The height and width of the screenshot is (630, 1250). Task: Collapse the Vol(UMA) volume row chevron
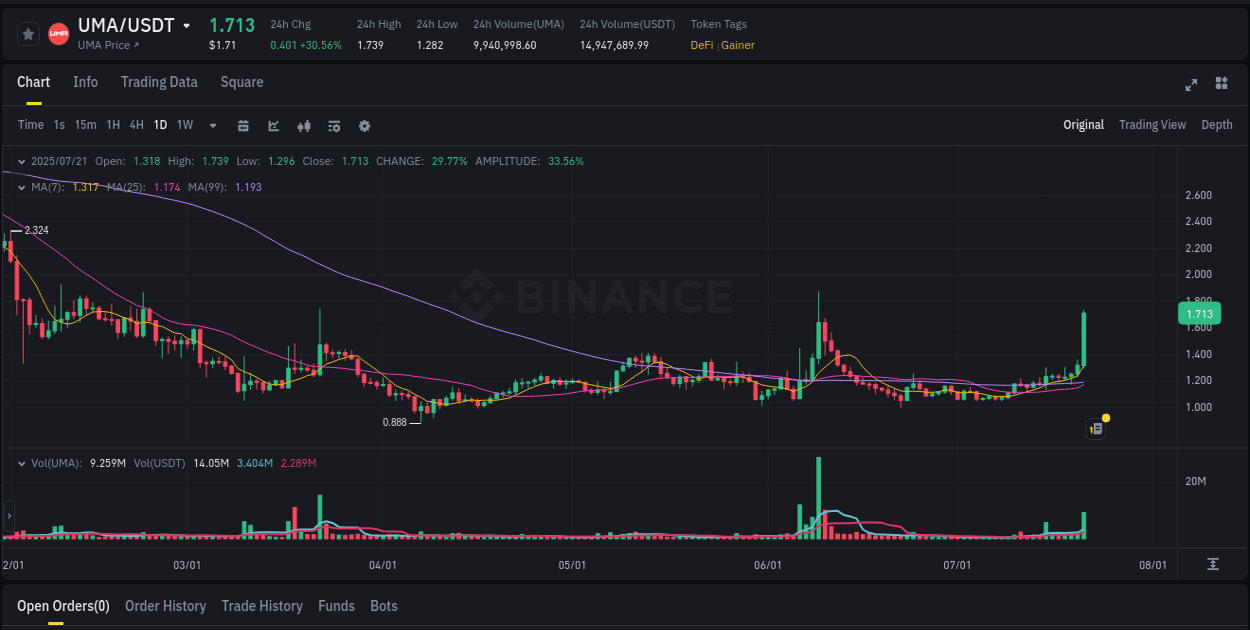(x=21, y=462)
